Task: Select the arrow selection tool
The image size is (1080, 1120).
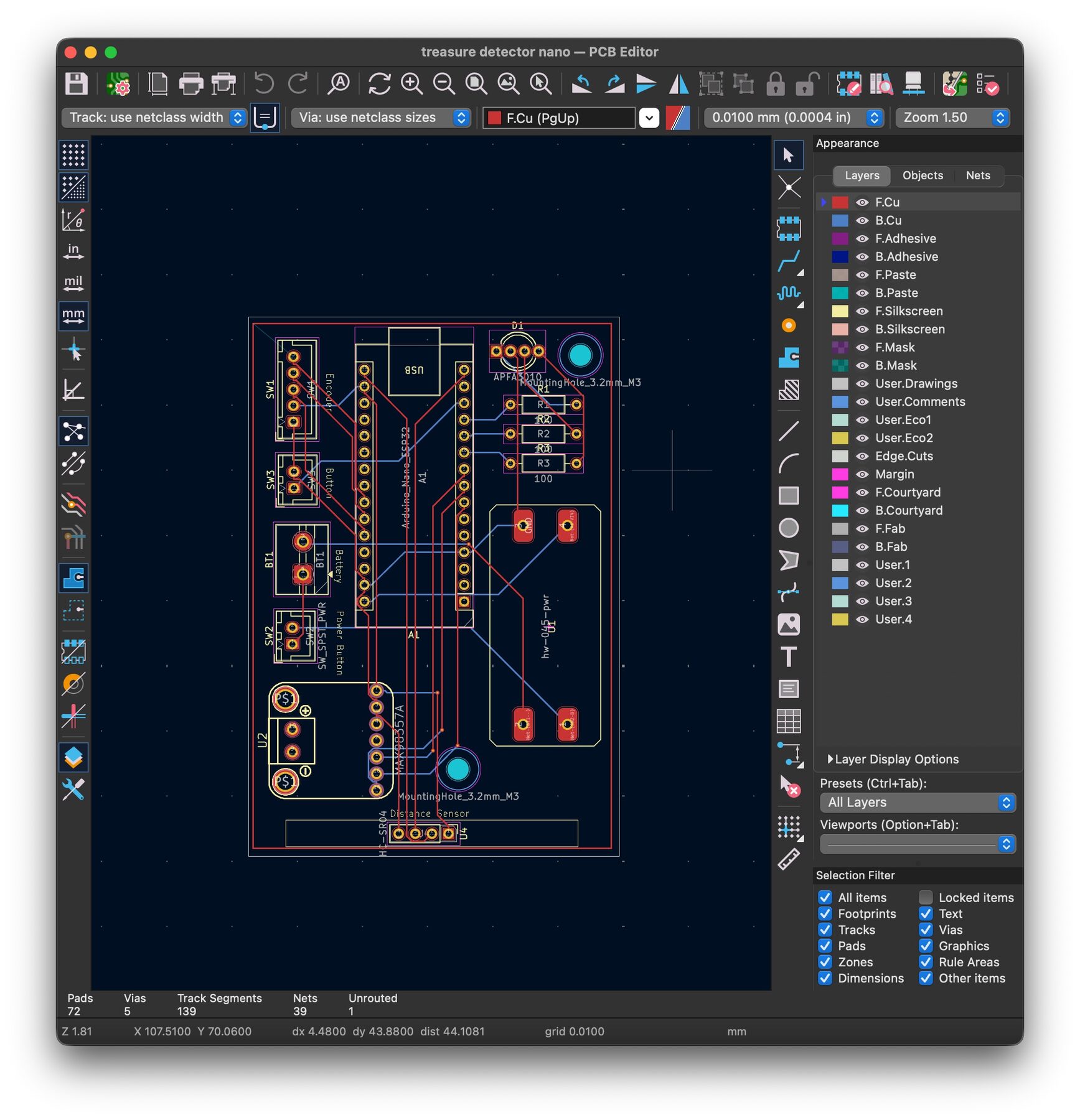Action: point(789,155)
